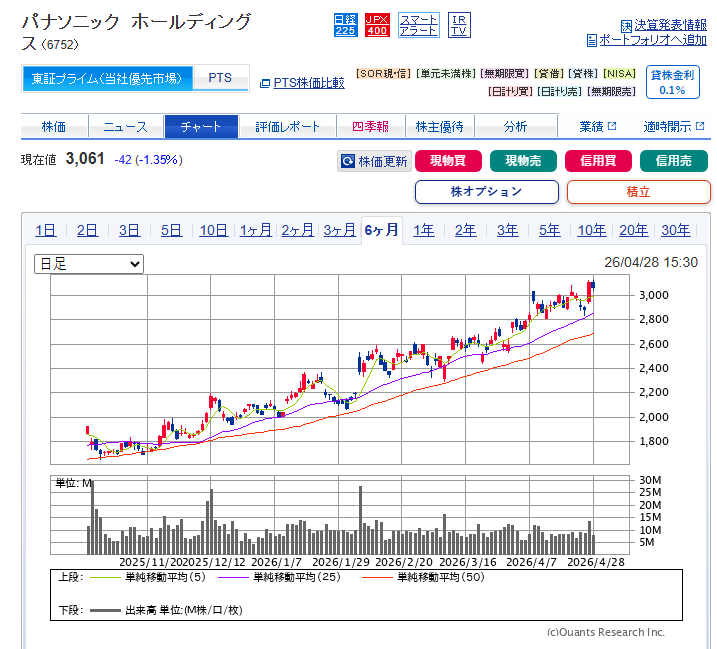Click the calendar icon beside 決算発表情報

(626, 26)
